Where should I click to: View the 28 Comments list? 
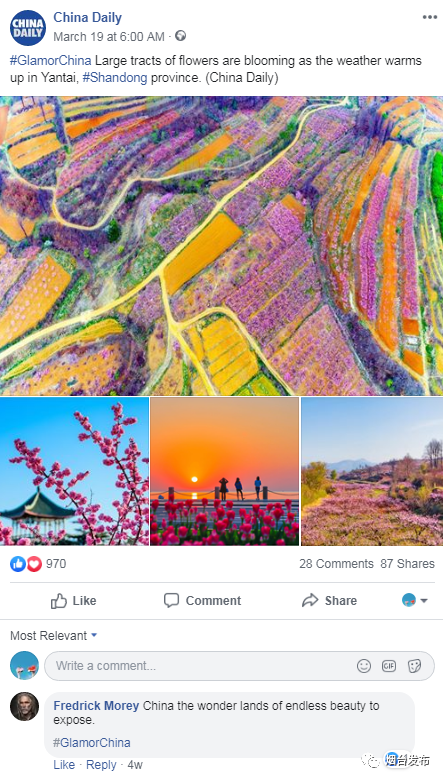336,564
